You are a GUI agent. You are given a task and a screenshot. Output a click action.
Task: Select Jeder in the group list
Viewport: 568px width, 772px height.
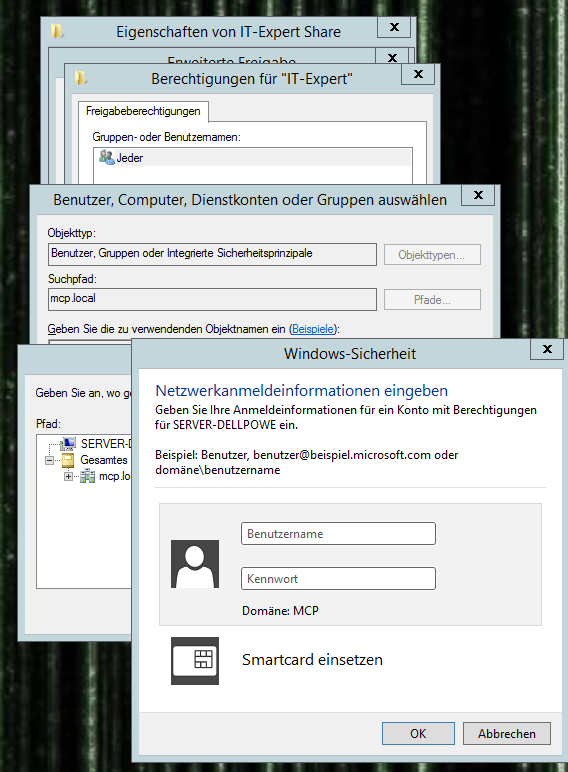point(252,158)
